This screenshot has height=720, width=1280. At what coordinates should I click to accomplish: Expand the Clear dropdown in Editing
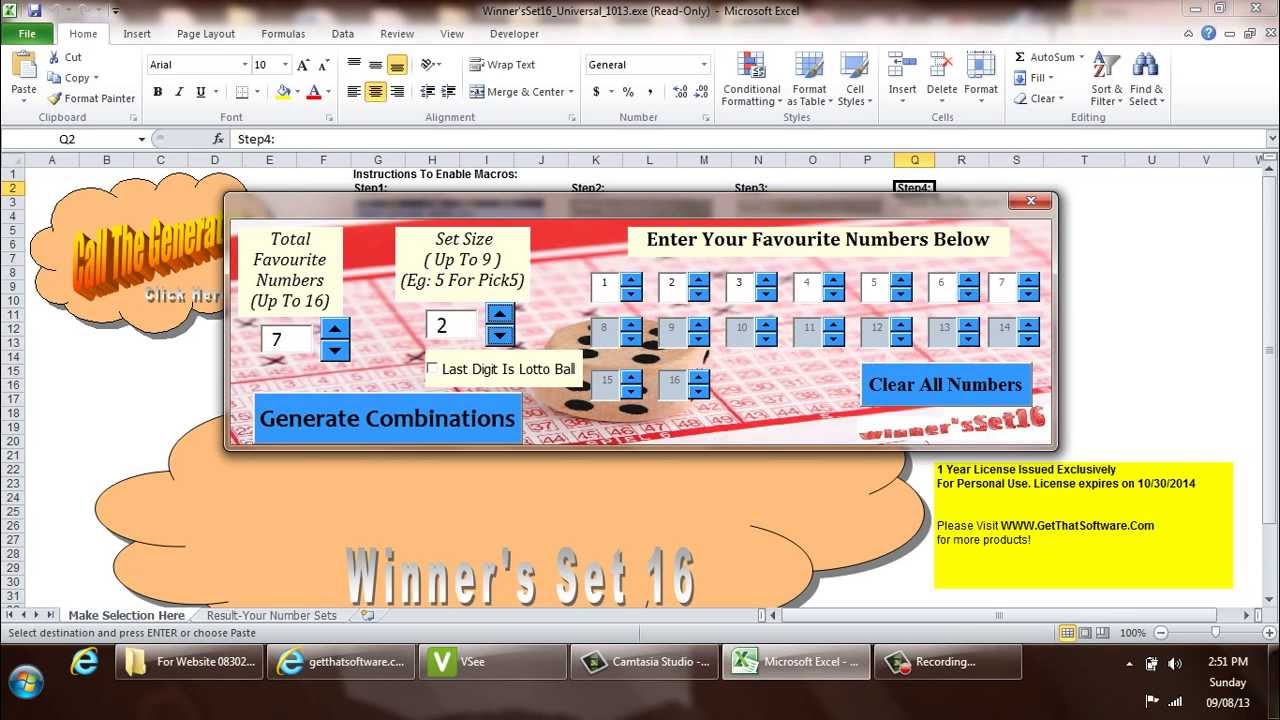tap(1061, 99)
